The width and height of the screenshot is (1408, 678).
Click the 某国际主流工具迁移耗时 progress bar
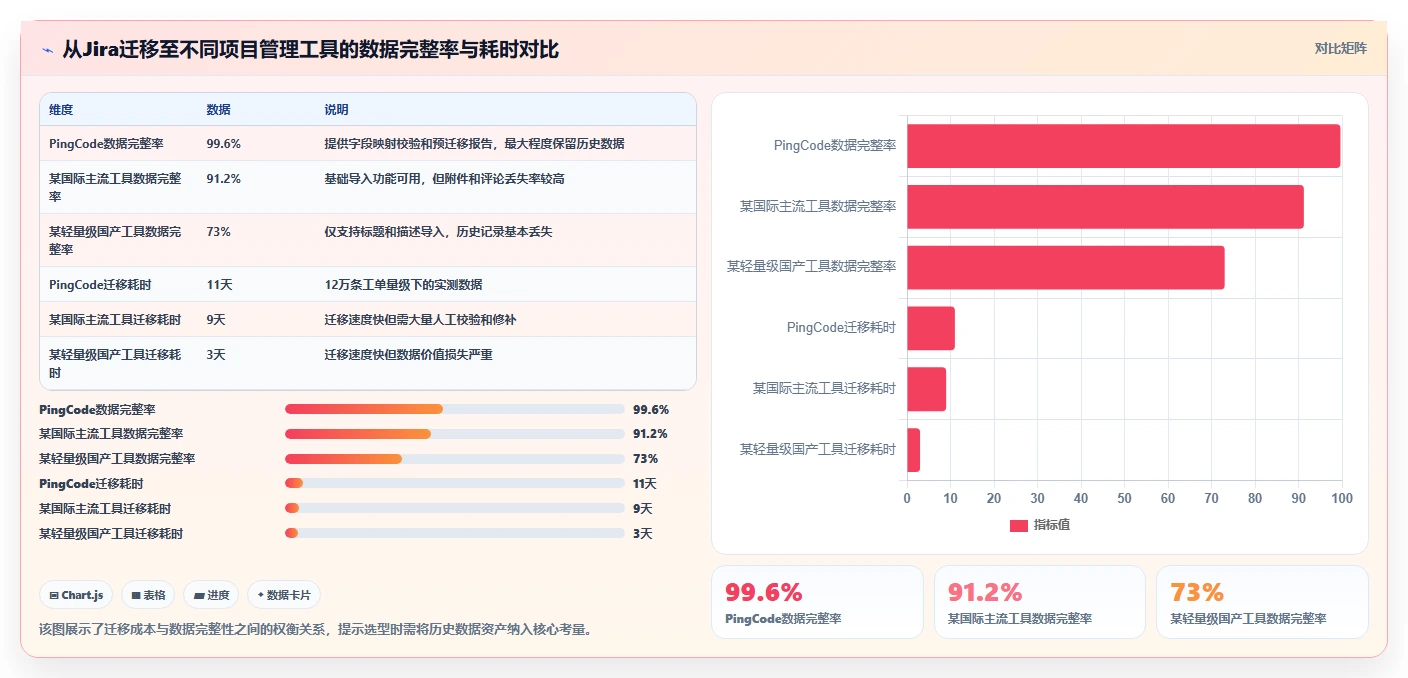pyautogui.click(x=454, y=508)
